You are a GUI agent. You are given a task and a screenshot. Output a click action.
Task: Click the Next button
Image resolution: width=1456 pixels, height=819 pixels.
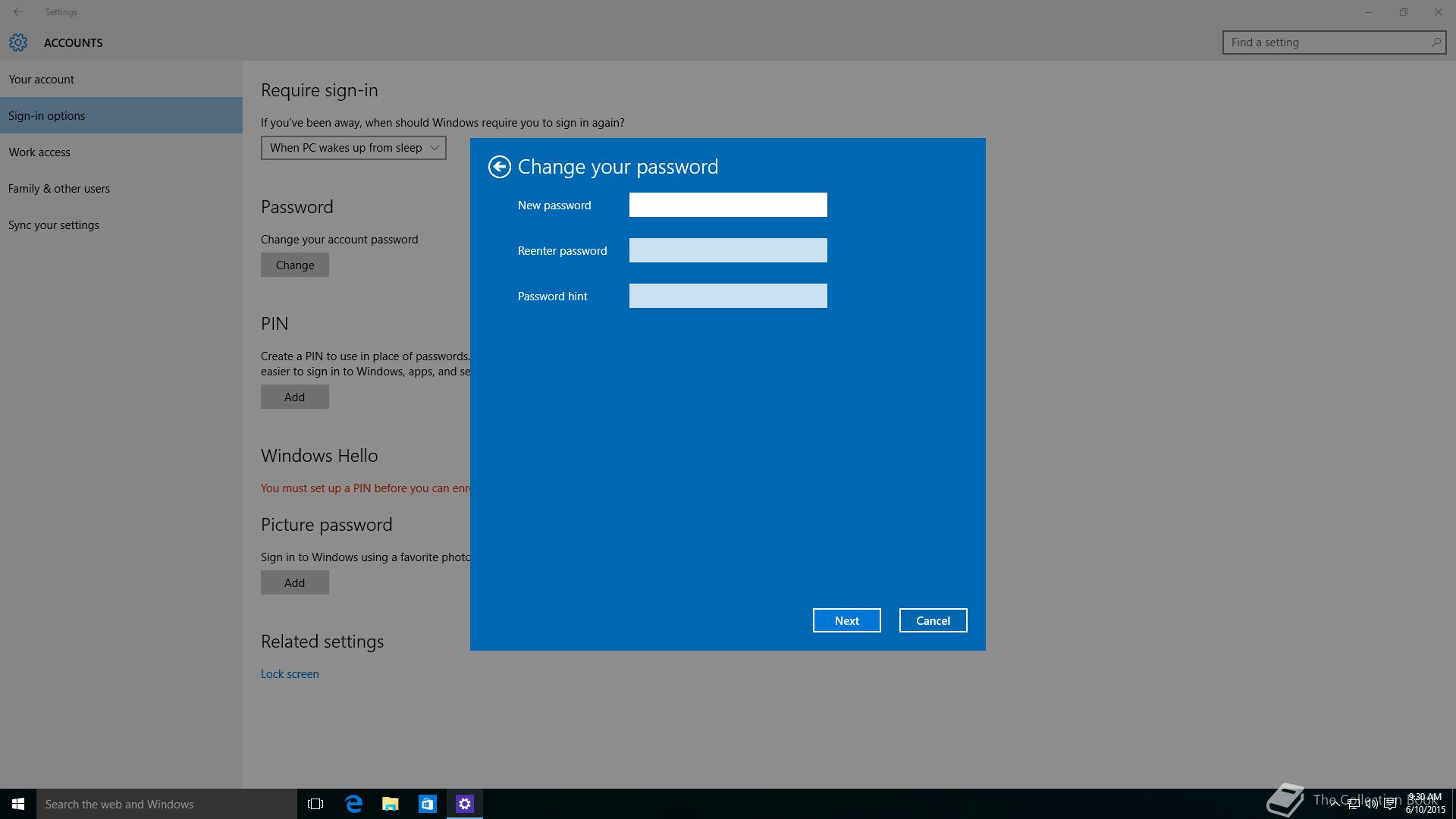[x=846, y=620]
